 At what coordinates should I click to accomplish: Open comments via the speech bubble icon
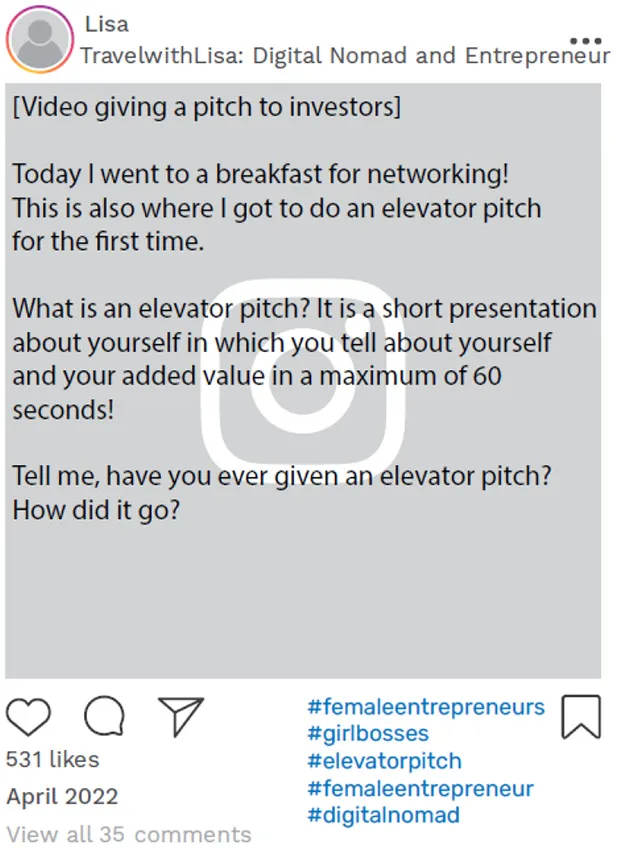[x=104, y=716]
